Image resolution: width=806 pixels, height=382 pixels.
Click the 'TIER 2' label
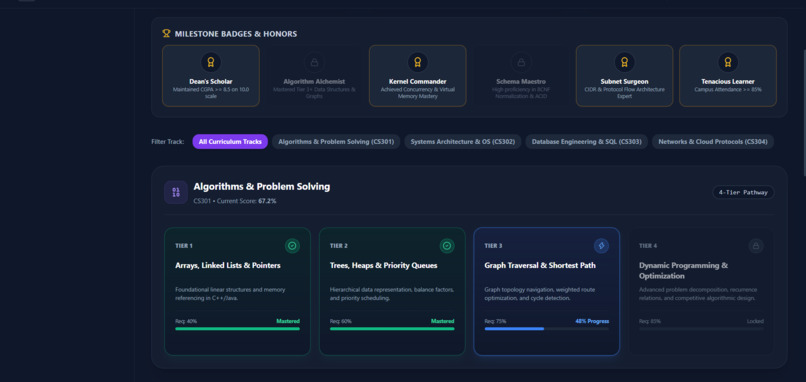[339, 246]
